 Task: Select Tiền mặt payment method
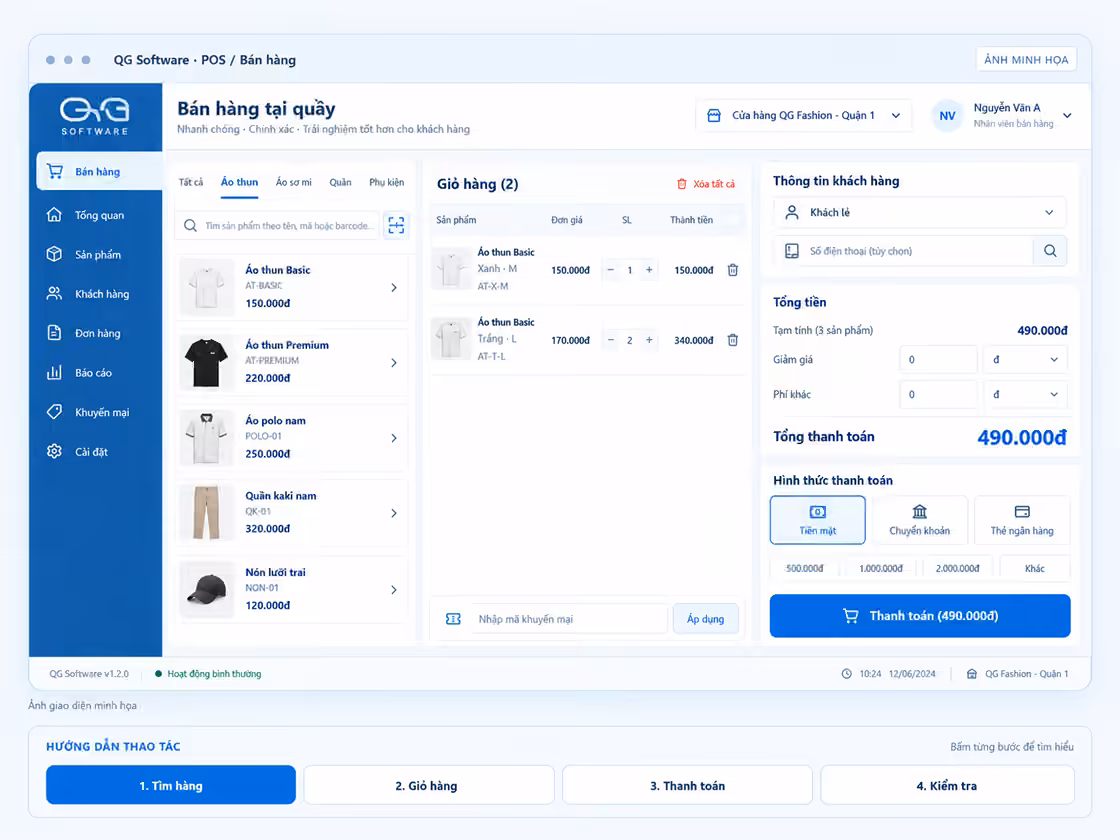(818, 520)
